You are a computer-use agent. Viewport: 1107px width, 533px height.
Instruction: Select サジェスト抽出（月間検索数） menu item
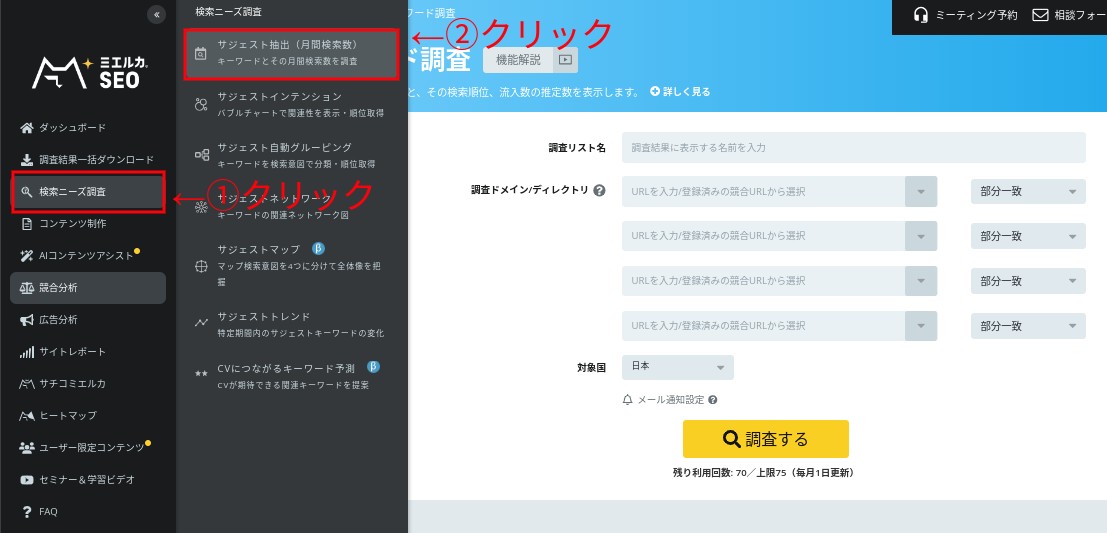(292, 53)
